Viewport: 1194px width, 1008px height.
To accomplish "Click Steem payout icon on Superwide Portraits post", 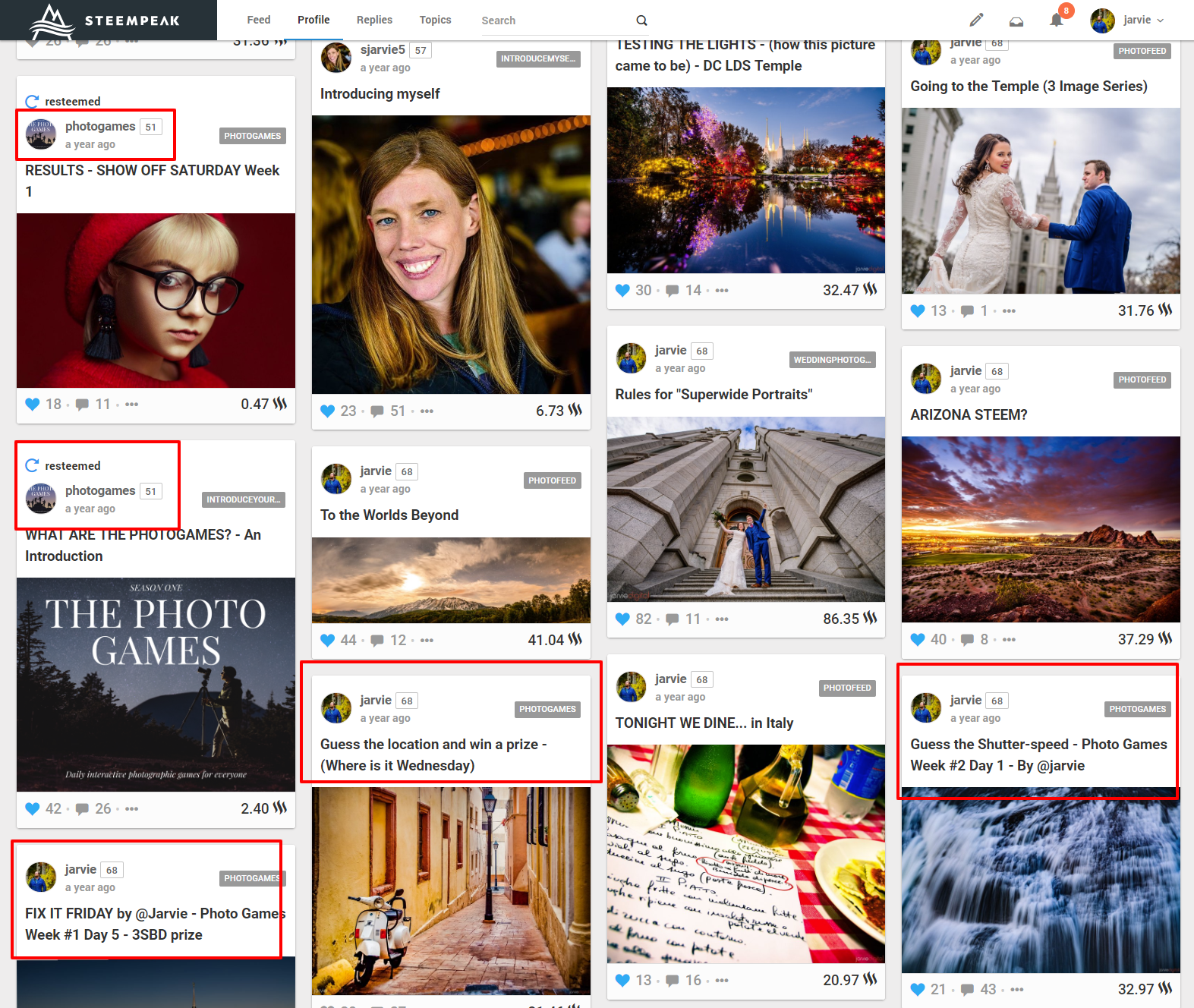I will point(870,619).
